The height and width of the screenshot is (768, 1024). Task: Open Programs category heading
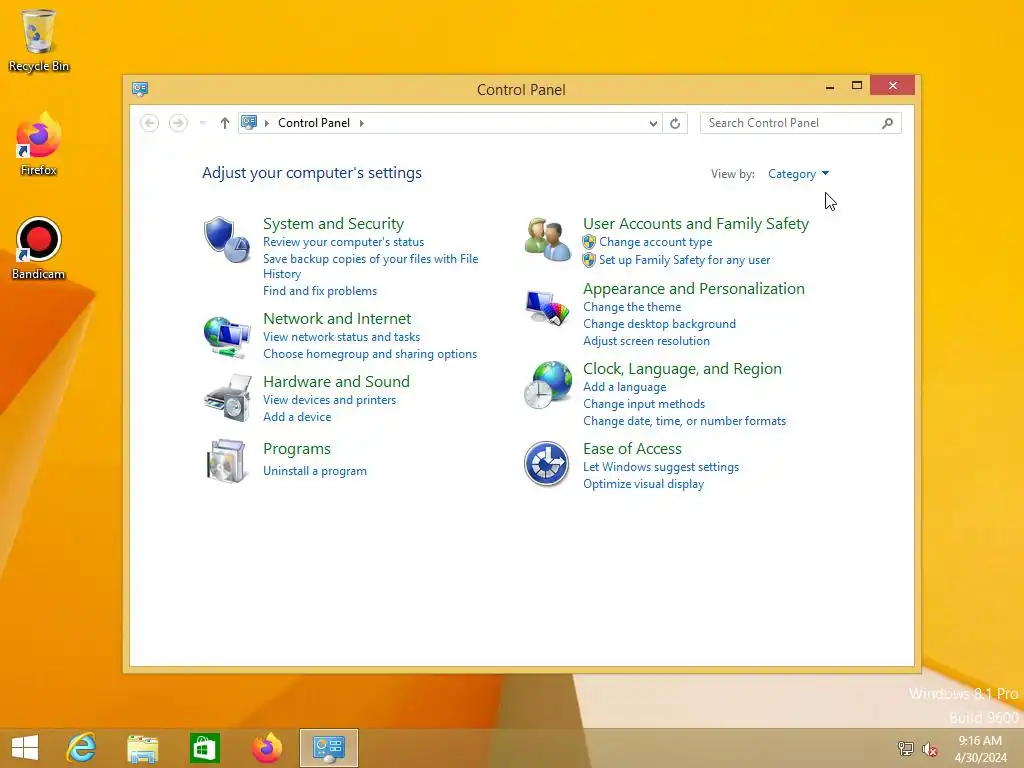[x=296, y=449]
